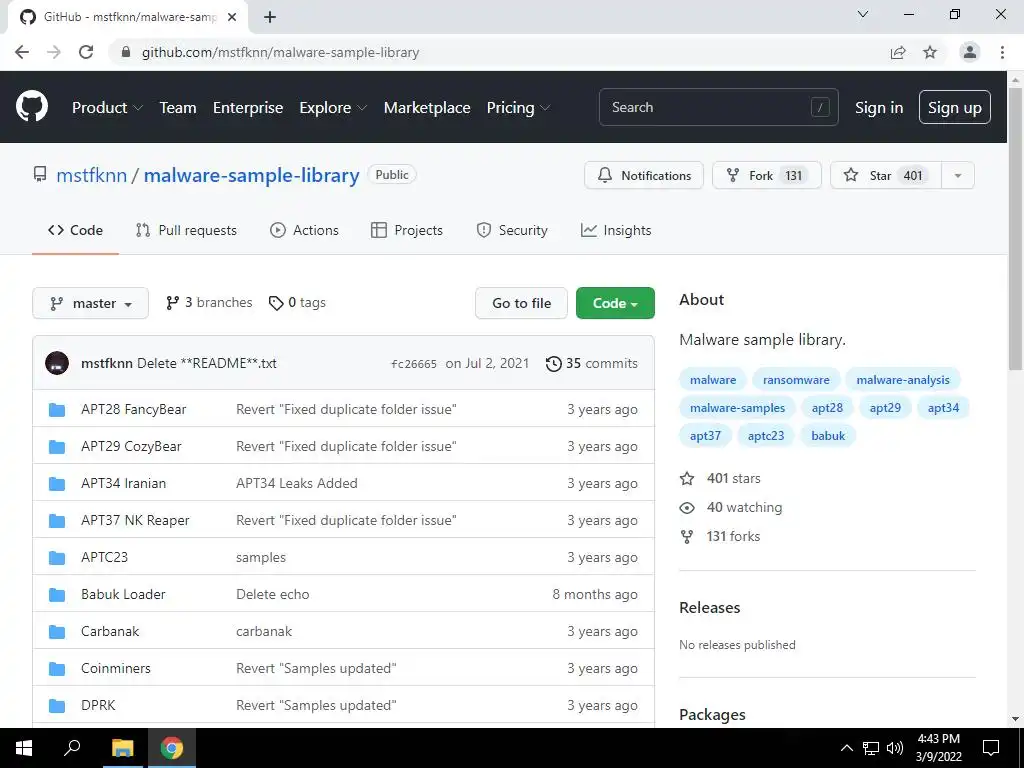
Task: Open a new tab with the plus icon
Action: [x=270, y=17]
